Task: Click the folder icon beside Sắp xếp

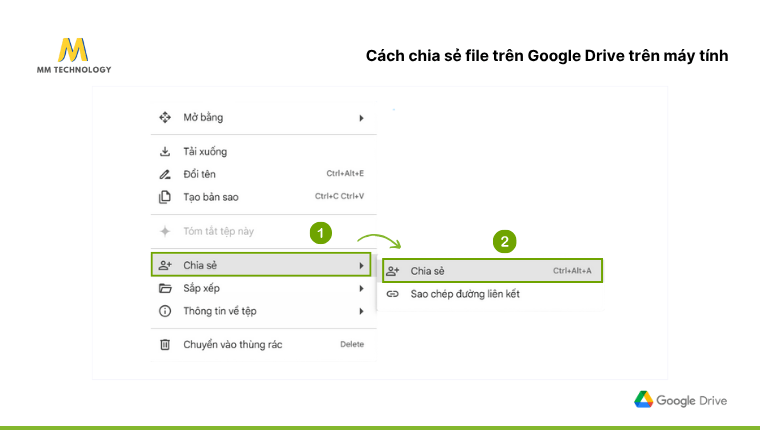Action: point(165,288)
